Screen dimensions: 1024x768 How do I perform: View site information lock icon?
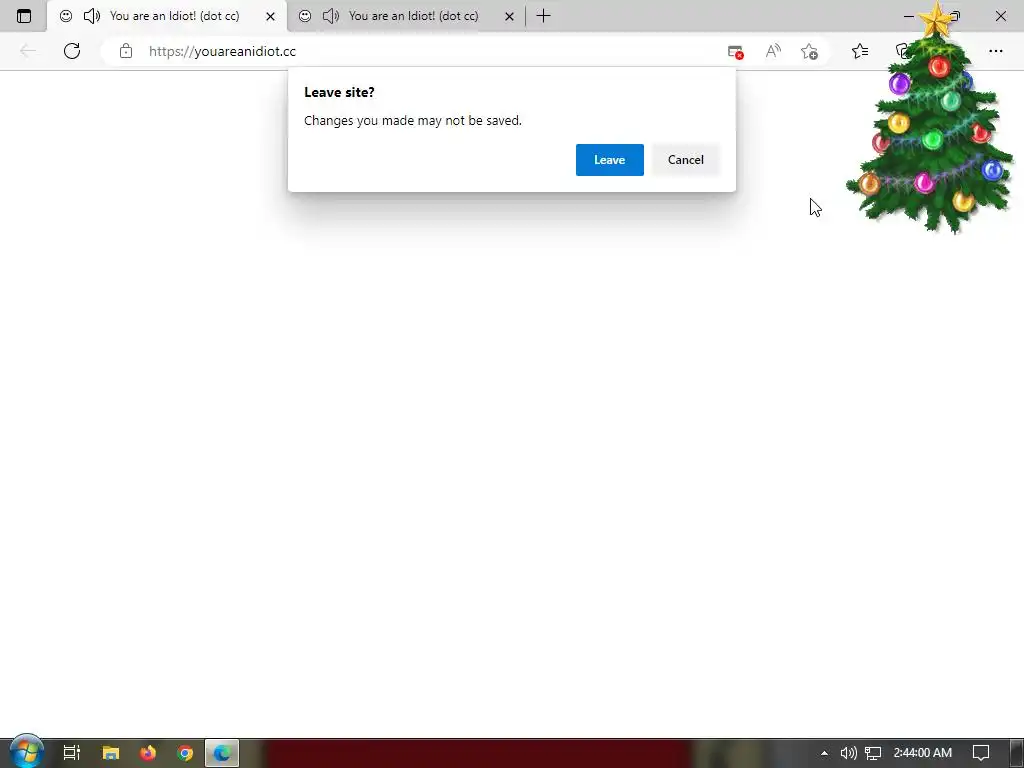126,51
